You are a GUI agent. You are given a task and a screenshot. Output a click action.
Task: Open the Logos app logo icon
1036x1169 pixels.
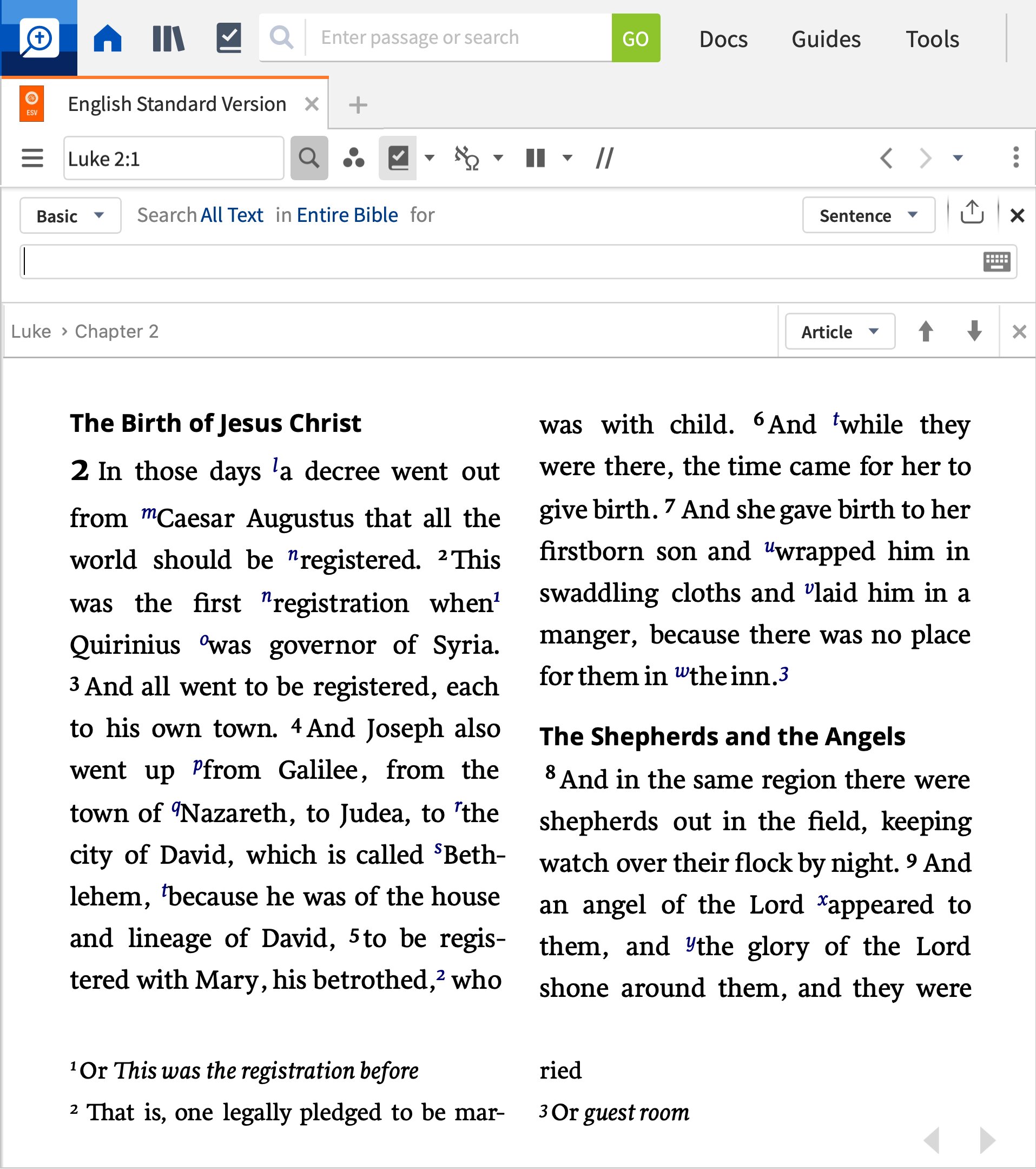pyautogui.click(x=39, y=38)
